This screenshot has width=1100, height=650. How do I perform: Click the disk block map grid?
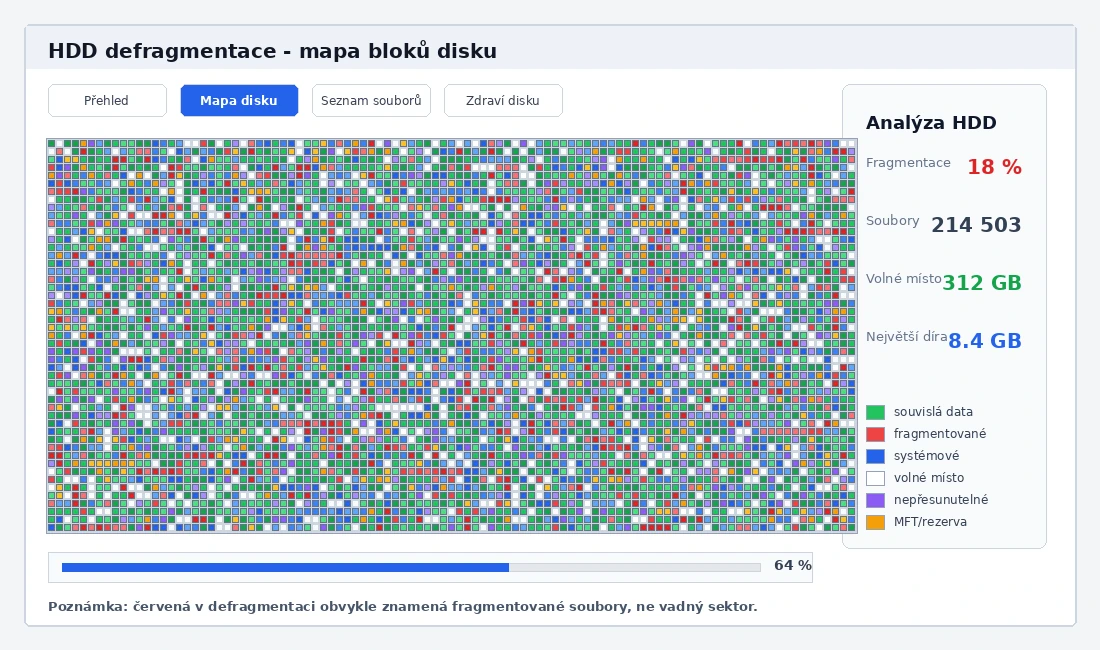pyautogui.click(x=452, y=336)
